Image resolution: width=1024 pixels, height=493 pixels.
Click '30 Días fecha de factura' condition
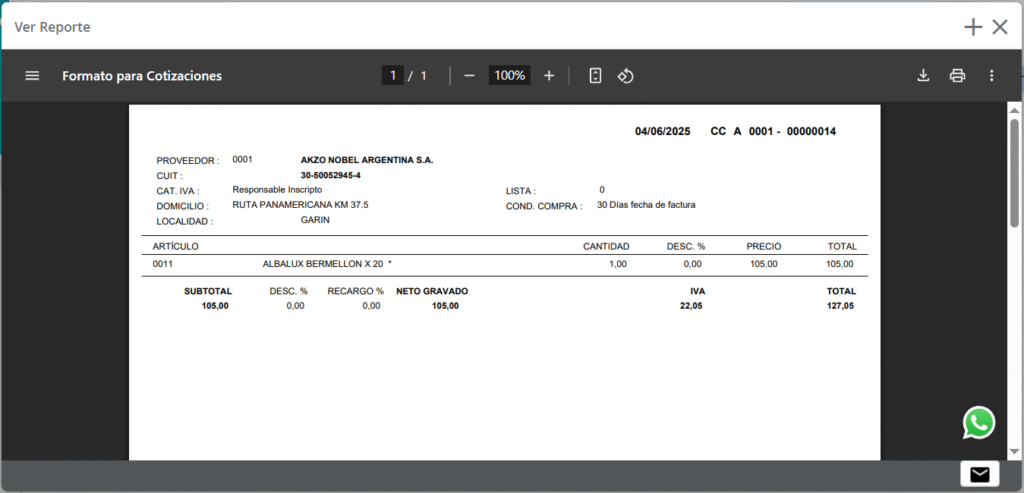pyautogui.click(x=647, y=205)
